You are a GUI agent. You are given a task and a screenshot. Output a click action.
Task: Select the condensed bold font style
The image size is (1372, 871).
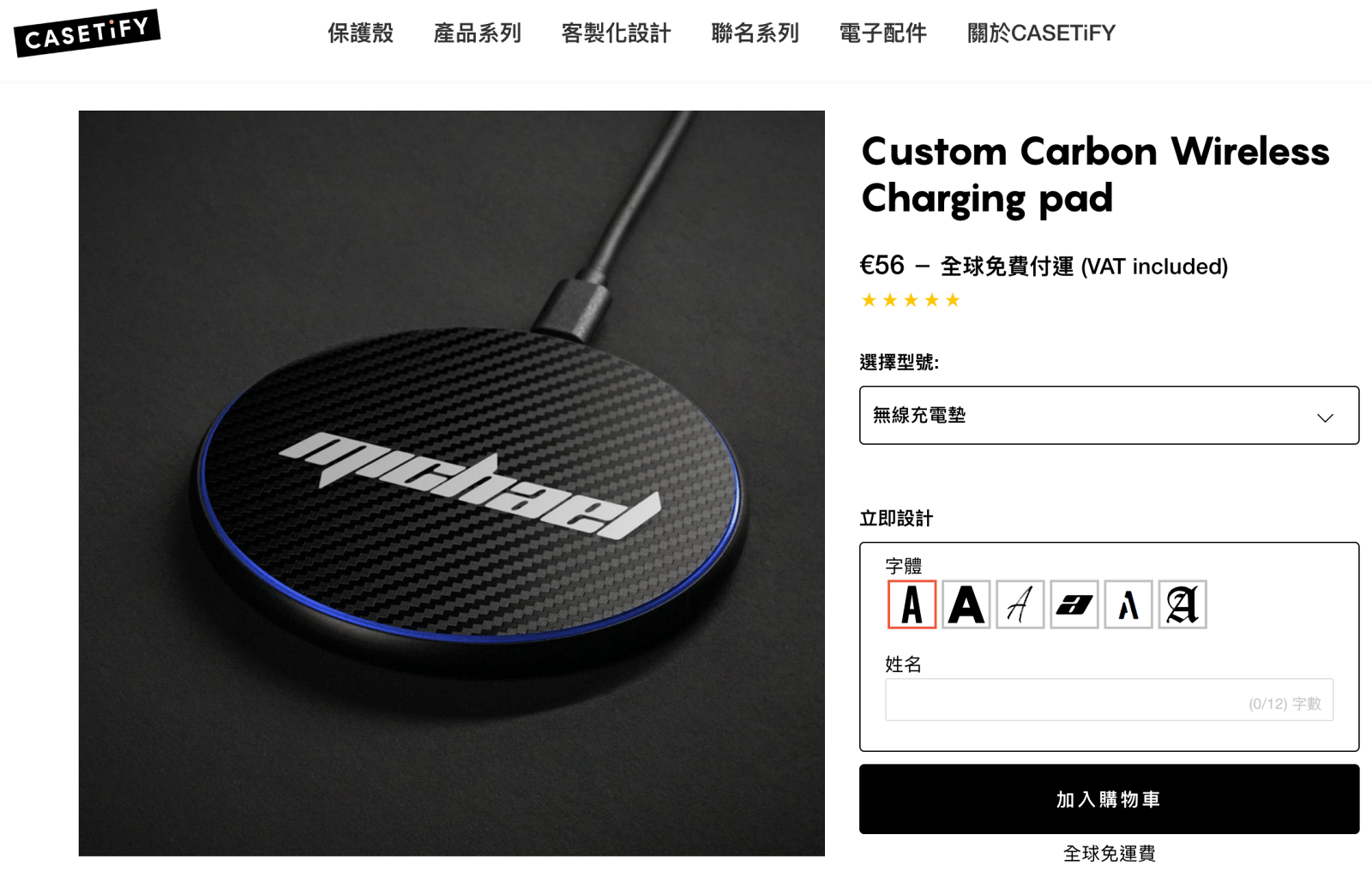coord(912,604)
